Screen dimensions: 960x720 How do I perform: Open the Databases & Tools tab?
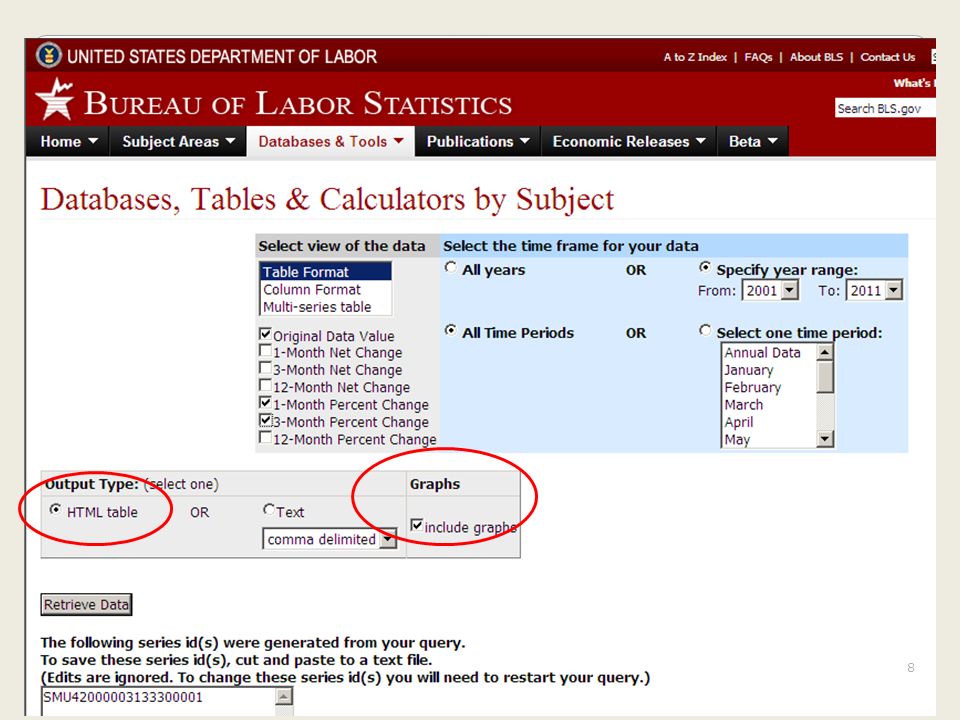tap(331, 141)
